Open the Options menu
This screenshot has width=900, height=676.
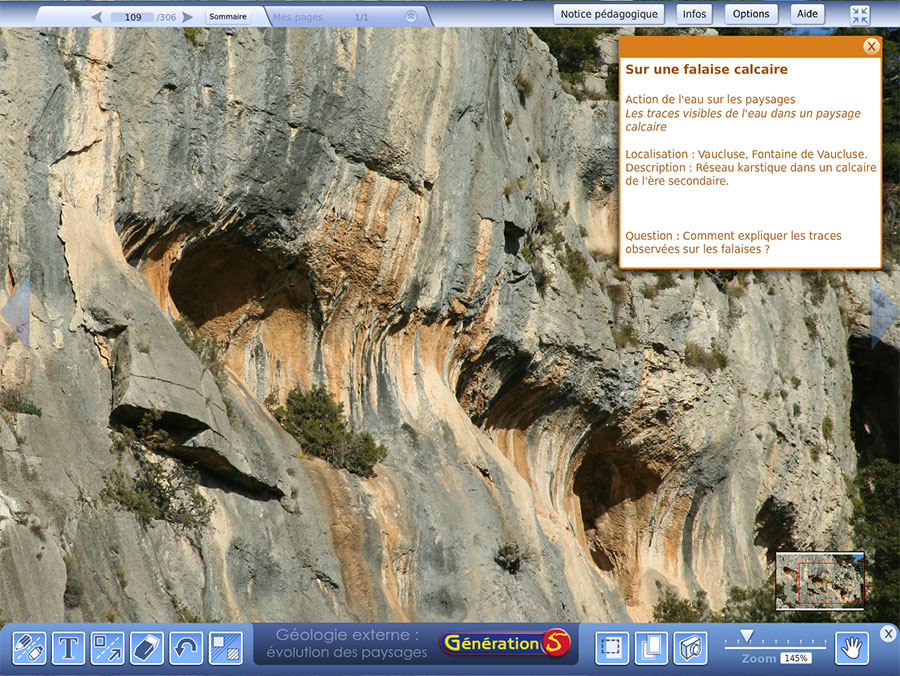[750, 14]
